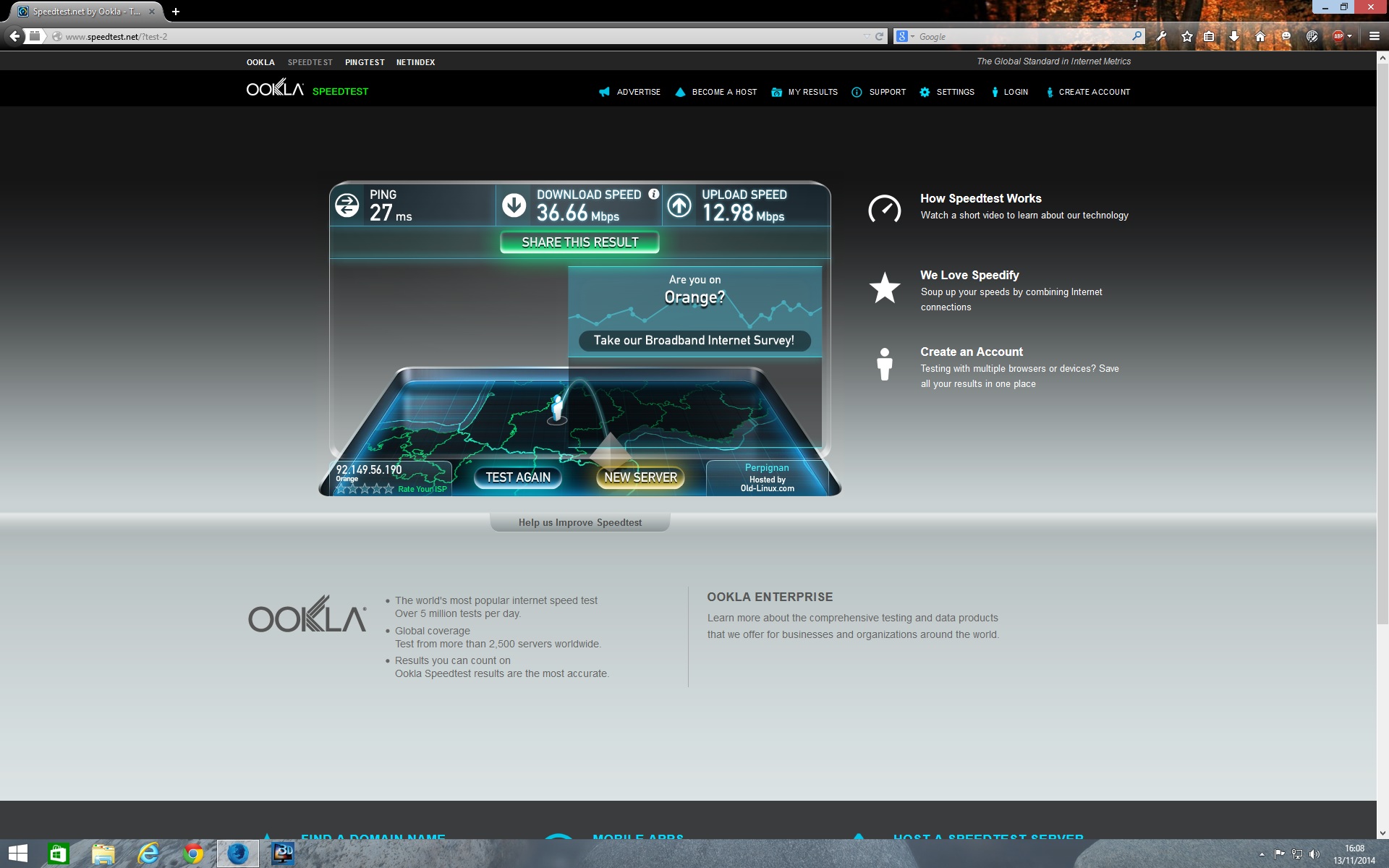Click the browser home icon
Viewport: 1389px width, 868px height.
click(1260, 36)
